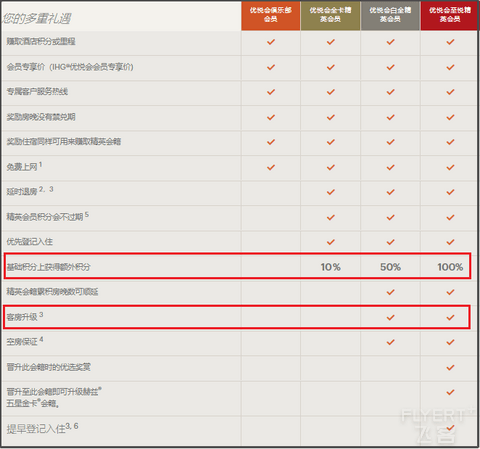This screenshot has height=449, width=480.
Task: Click 晋升此会籍时的优选奖赏 checkmark under 至悦精英会员
Action: pos(450,367)
